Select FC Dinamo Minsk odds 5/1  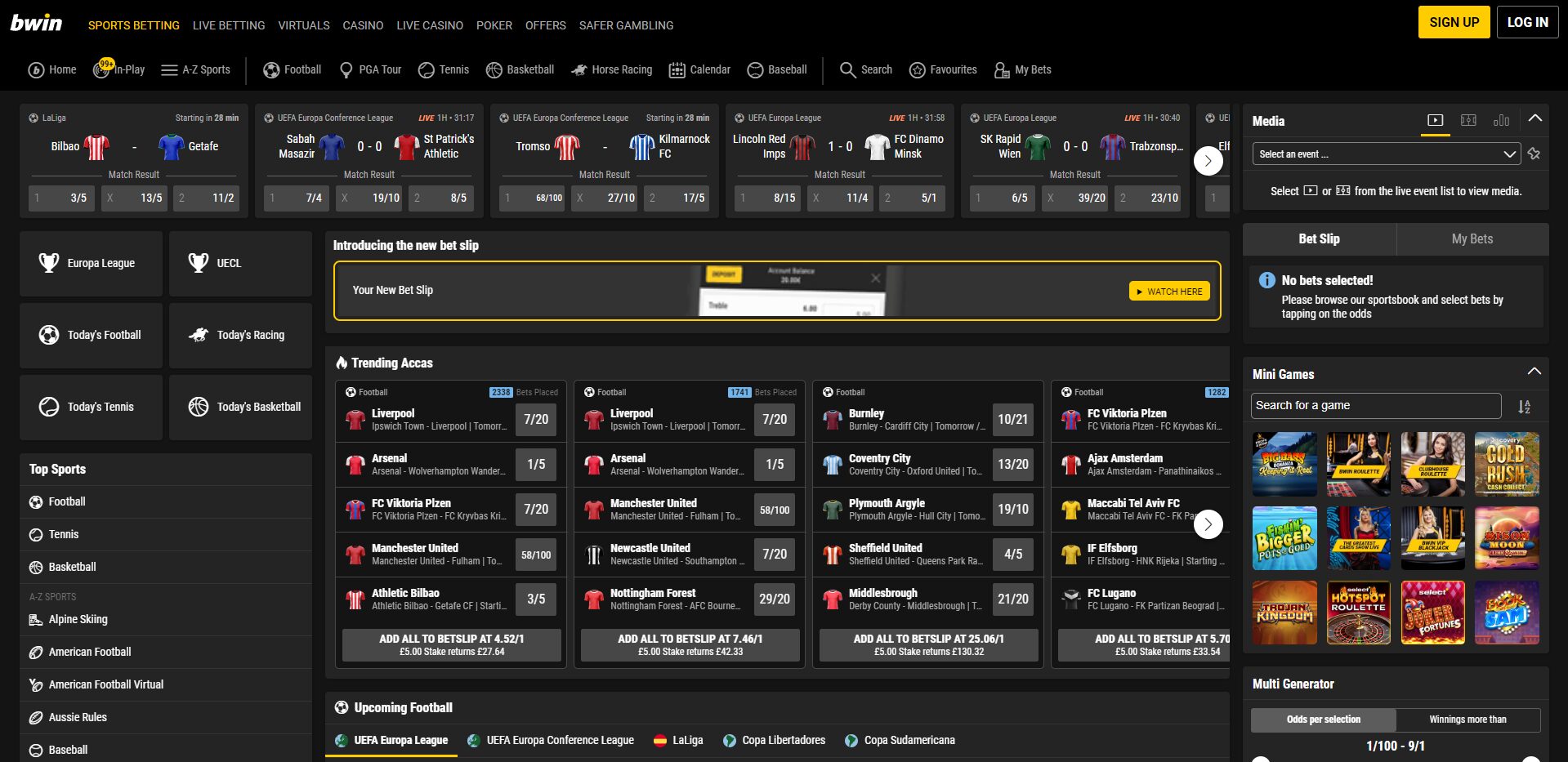(x=913, y=198)
